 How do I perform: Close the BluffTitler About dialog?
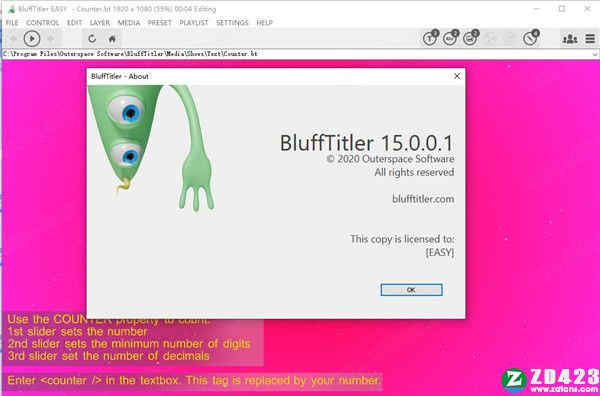[457, 76]
